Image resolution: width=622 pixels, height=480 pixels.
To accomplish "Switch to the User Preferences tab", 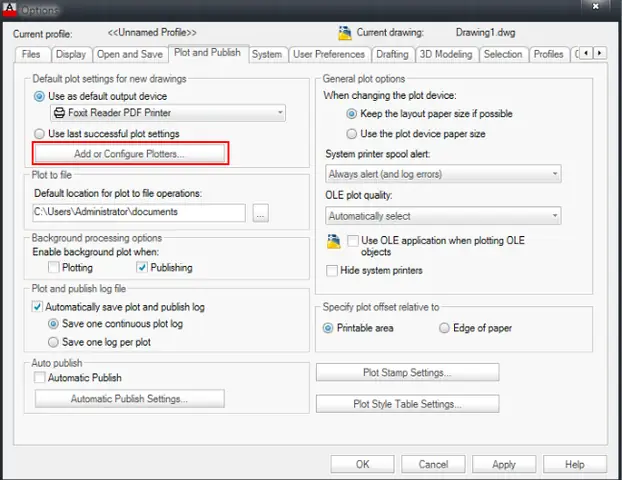I will [329, 54].
